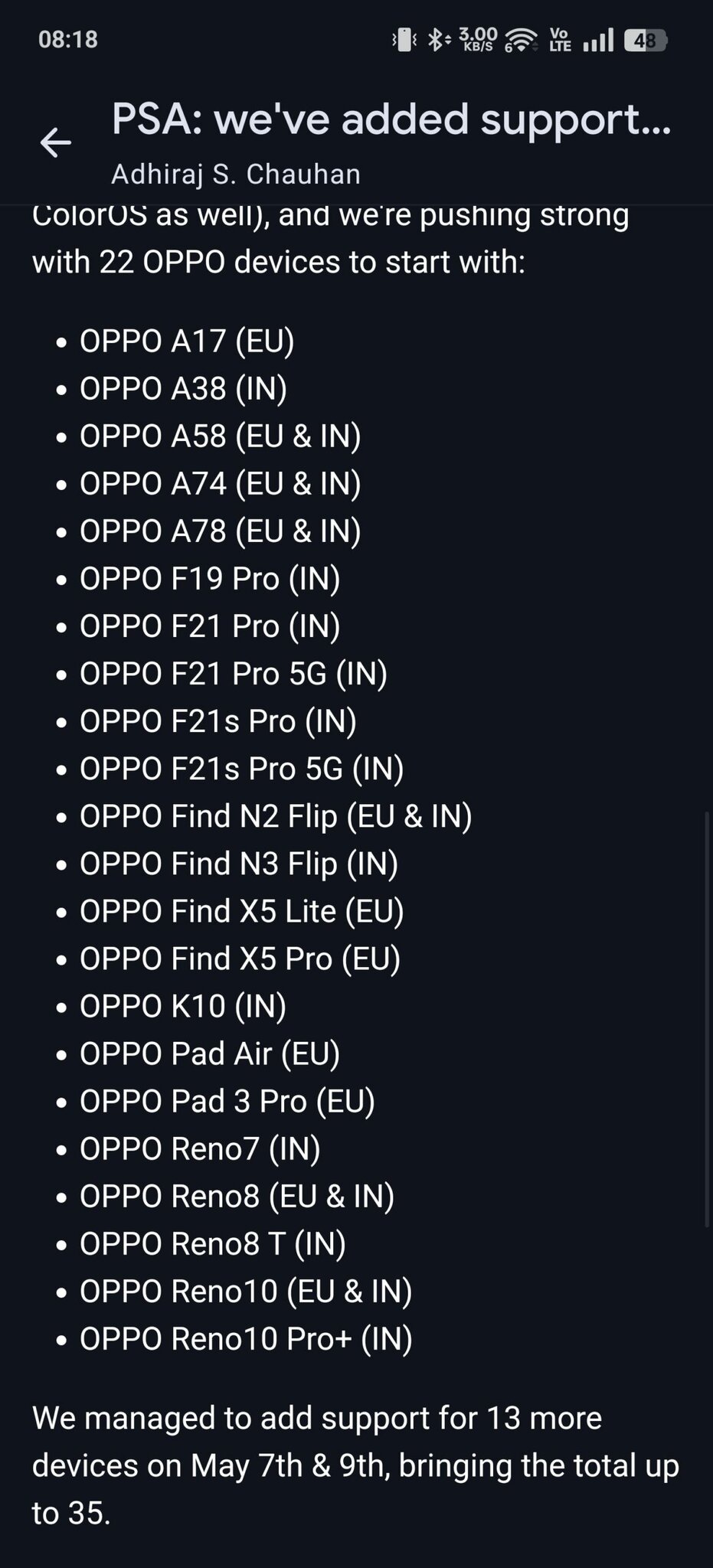
Task: Tap the cellular signal bars icon
Action: (x=598, y=40)
